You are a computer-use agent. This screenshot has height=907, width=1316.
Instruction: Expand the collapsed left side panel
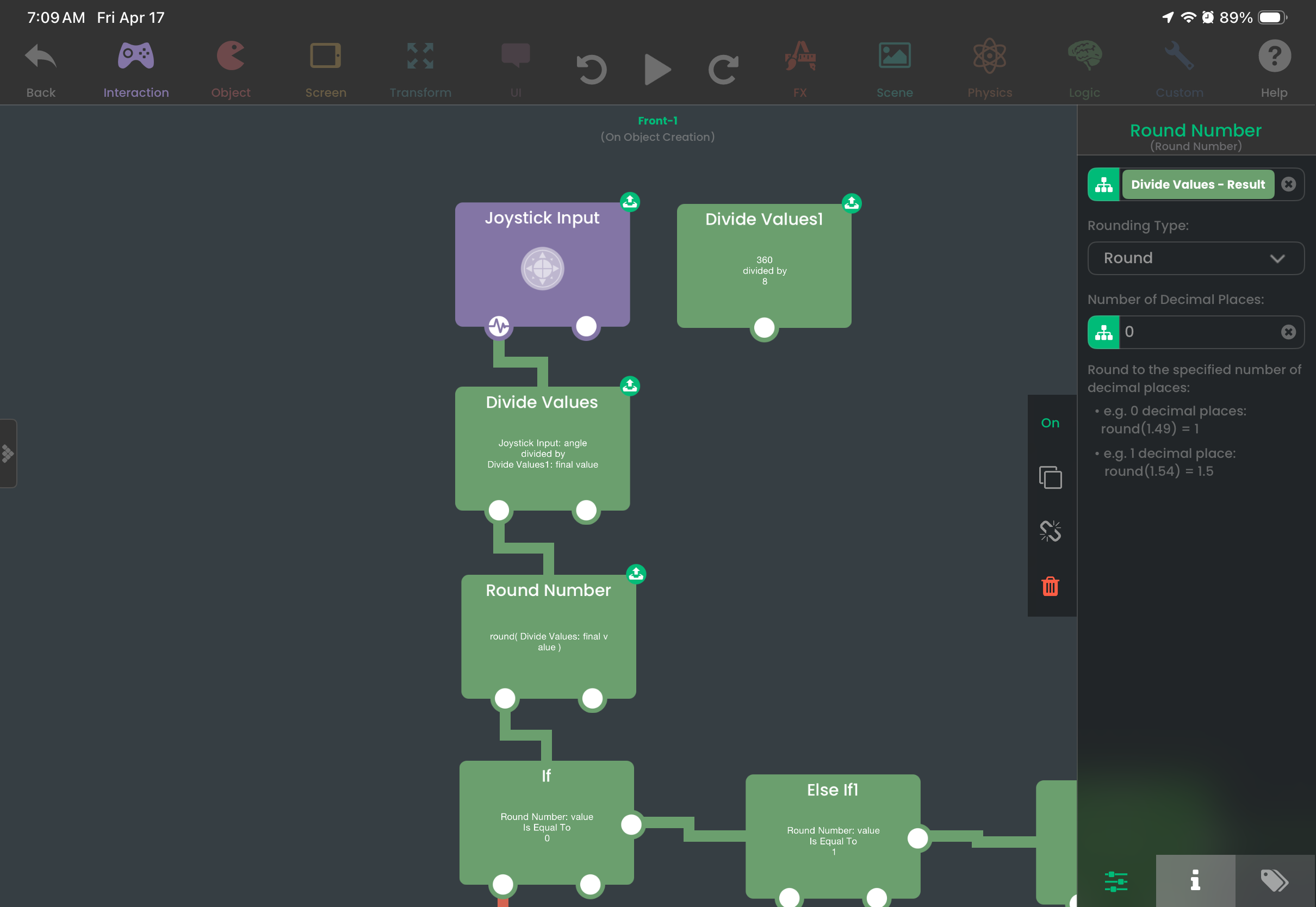pos(8,453)
